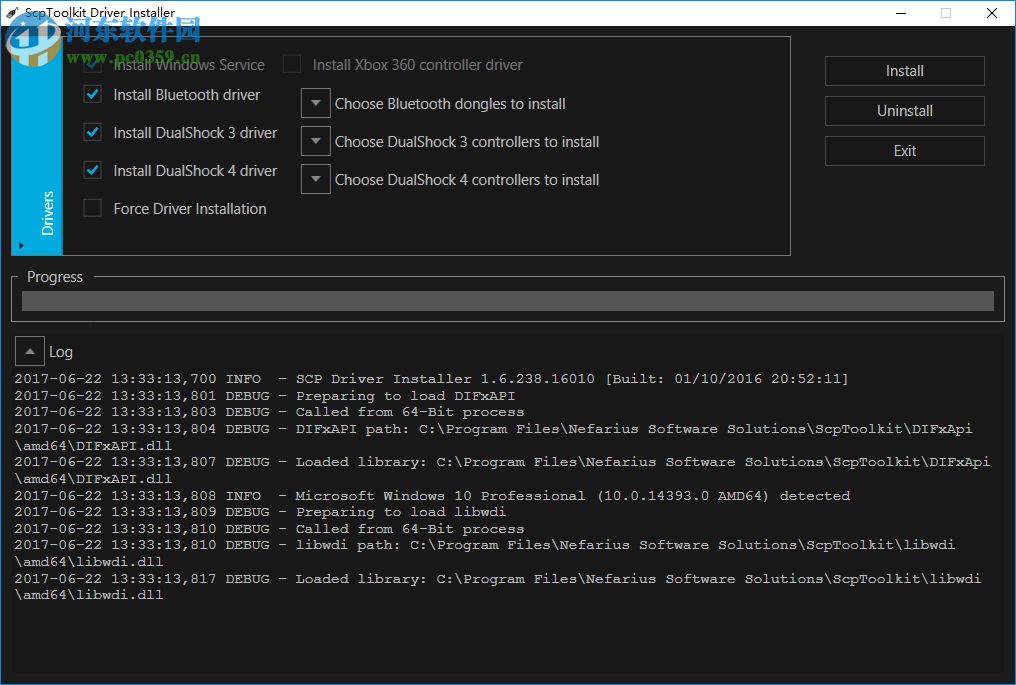The height and width of the screenshot is (685, 1016).
Task: Check Install Xbox 360 controller driver
Action: pyautogui.click(x=292, y=64)
